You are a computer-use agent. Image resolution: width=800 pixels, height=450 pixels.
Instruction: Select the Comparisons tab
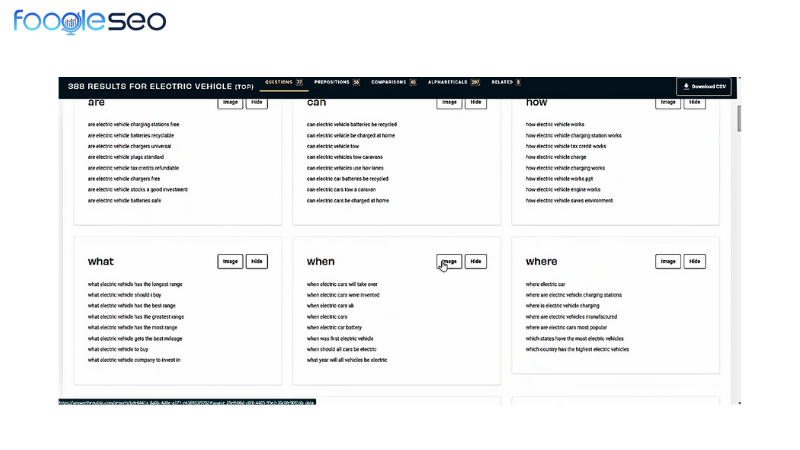point(393,83)
